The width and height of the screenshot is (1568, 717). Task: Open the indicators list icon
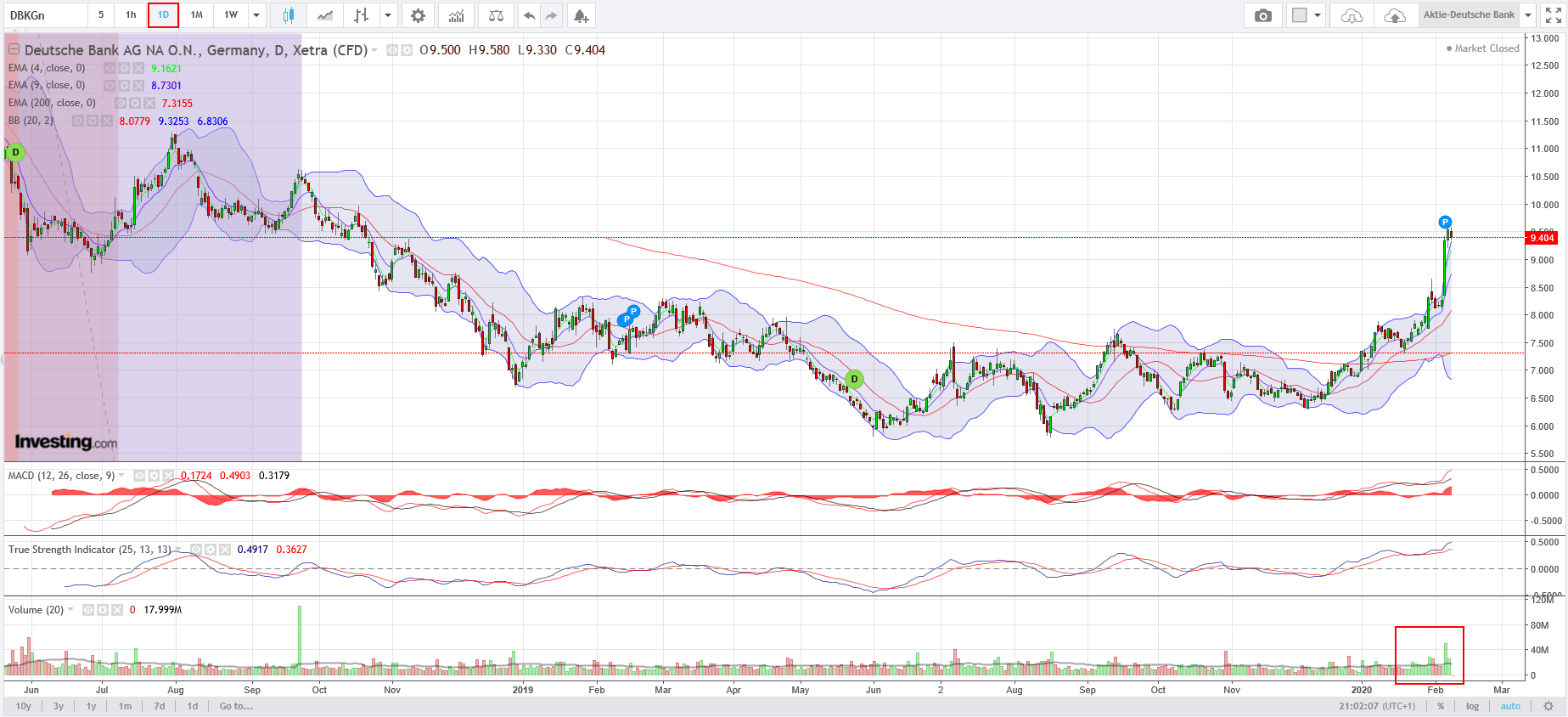click(457, 15)
